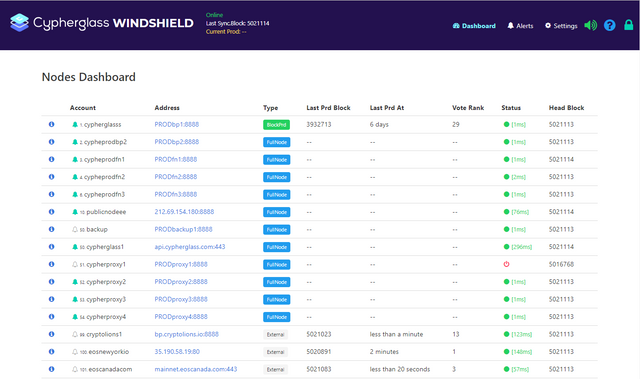Select last produced block value 3932713
This screenshot has width=640, height=379.
(x=318, y=124)
